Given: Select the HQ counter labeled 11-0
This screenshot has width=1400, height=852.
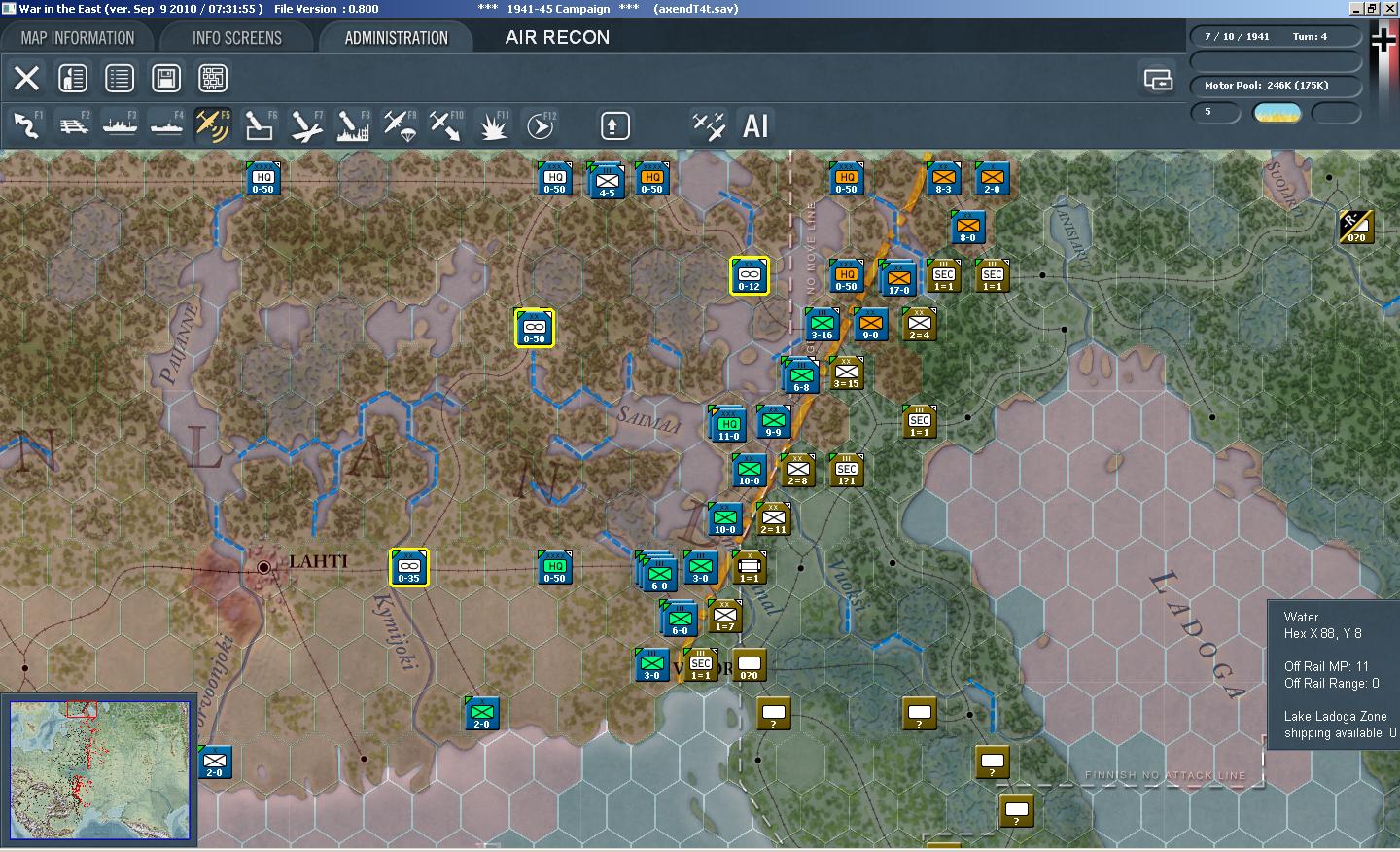Looking at the screenshot, I should [x=727, y=423].
